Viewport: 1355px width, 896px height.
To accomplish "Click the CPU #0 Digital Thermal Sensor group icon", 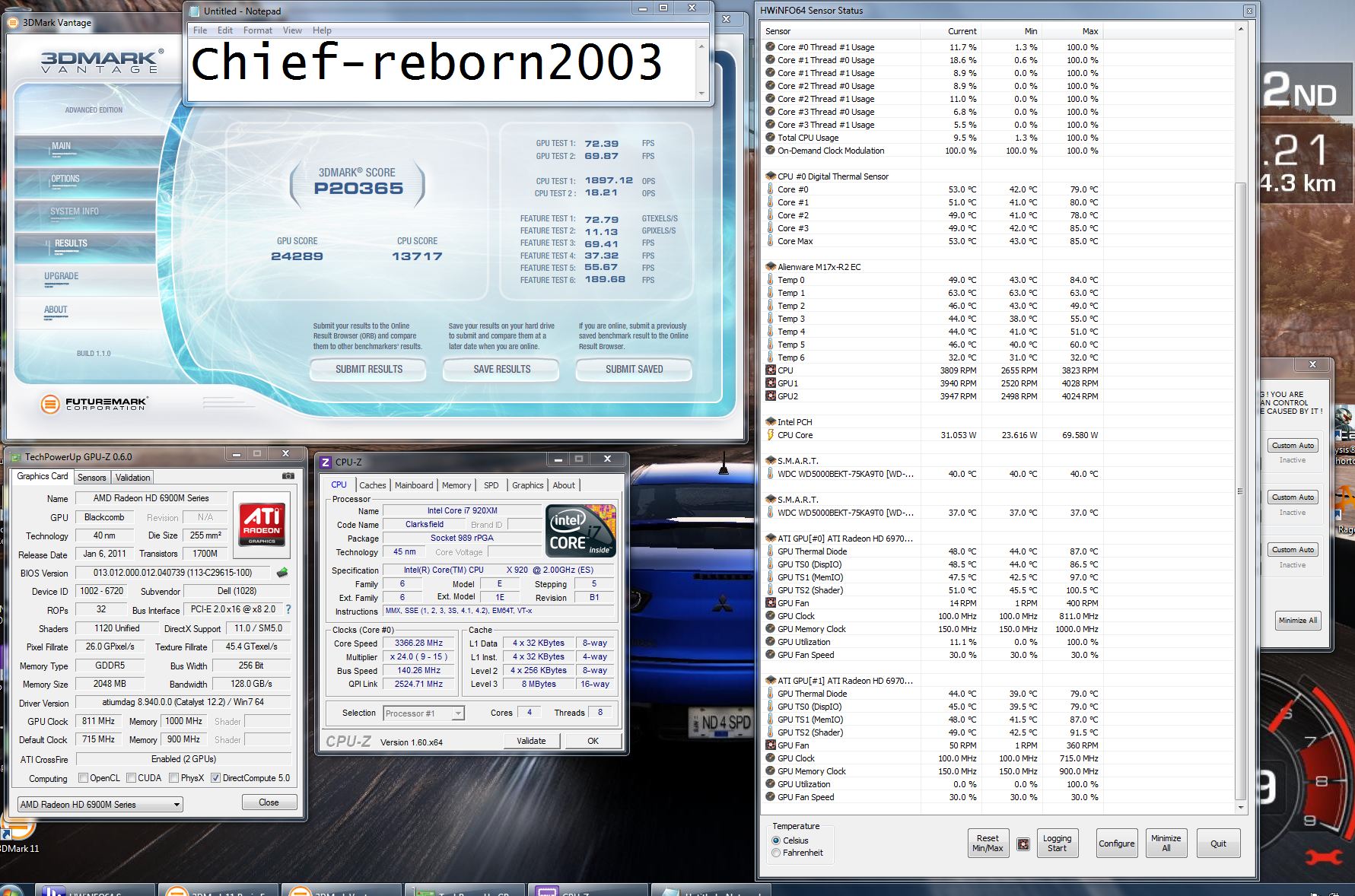I will (771, 176).
